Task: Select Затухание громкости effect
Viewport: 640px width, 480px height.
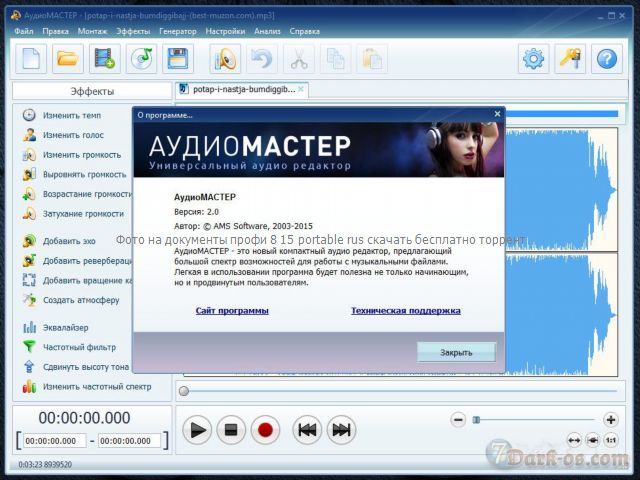Action: tap(73, 213)
